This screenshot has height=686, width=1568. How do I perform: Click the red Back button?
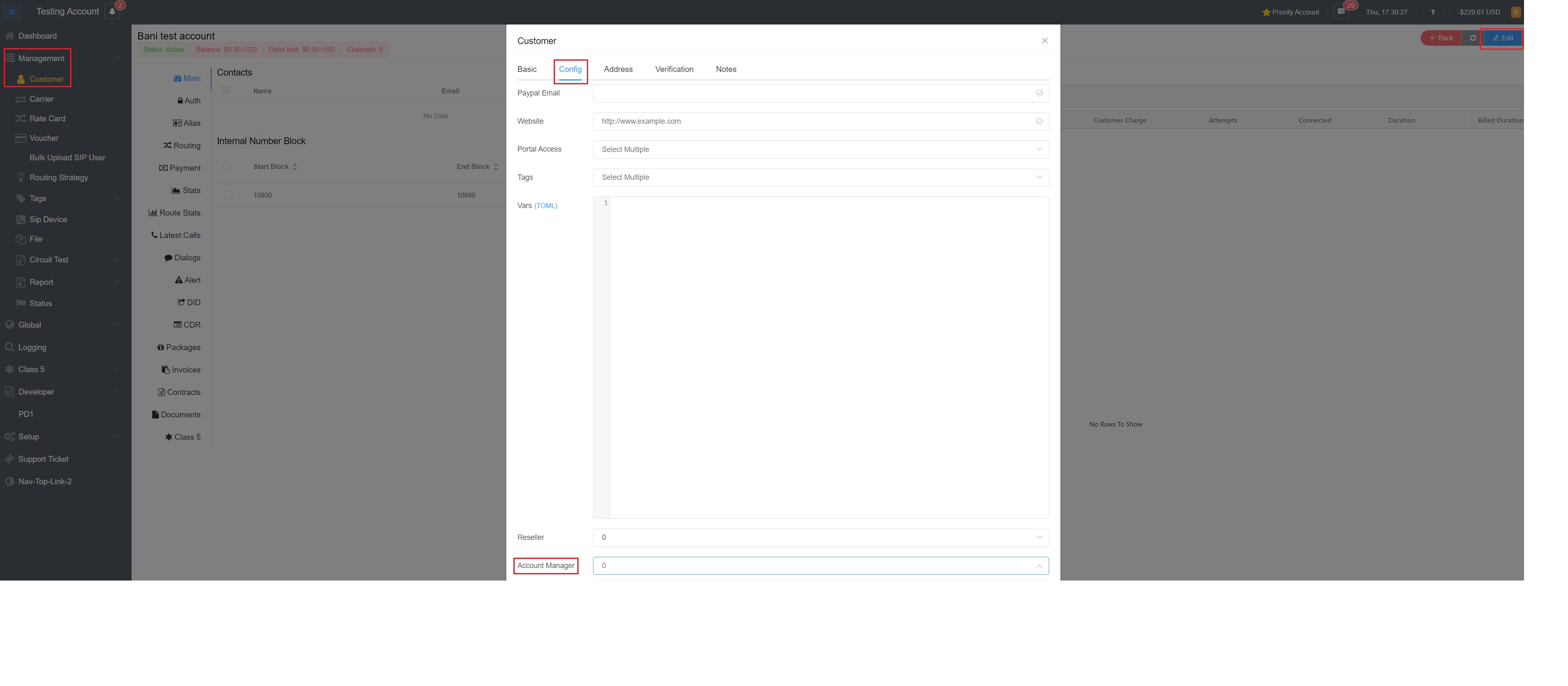[x=1441, y=38]
